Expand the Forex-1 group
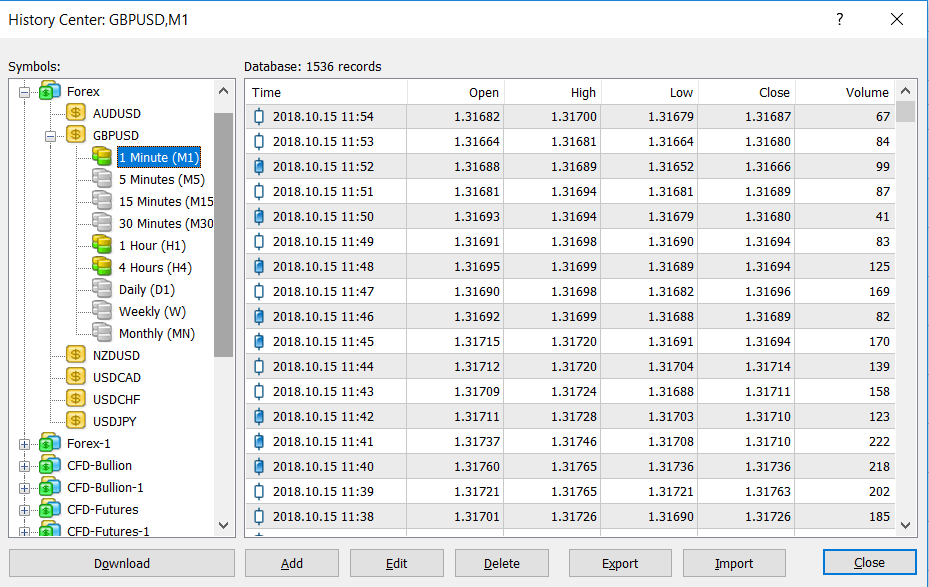The height and width of the screenshot is (587, 929). (x=25, y=443)
